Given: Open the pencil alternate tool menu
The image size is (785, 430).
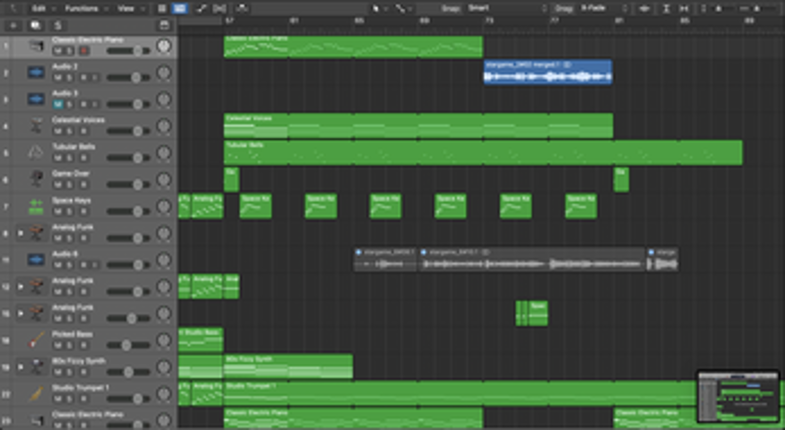Looking at the screenshot, I should tap(404, 9).
